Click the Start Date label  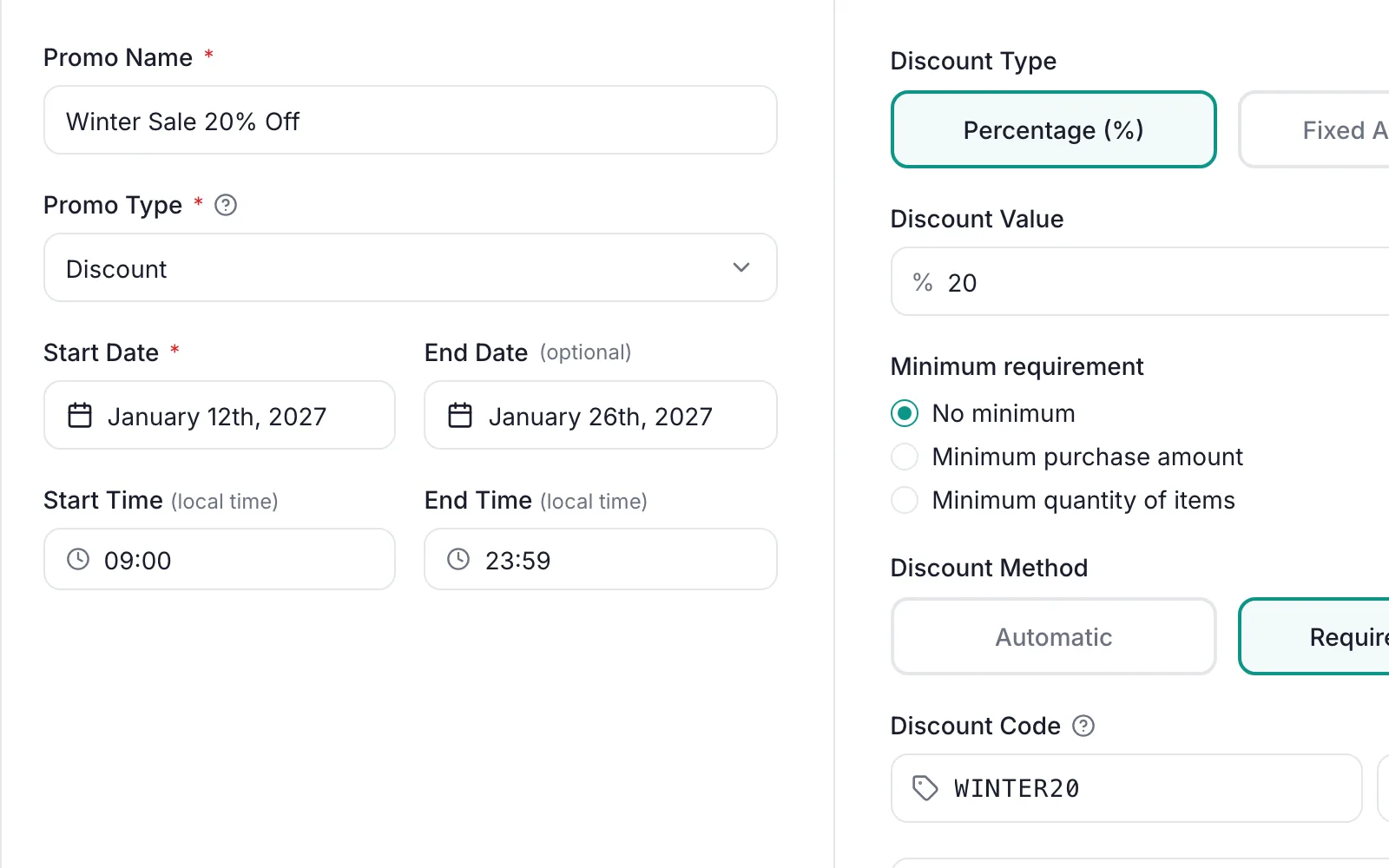[102, 352]
